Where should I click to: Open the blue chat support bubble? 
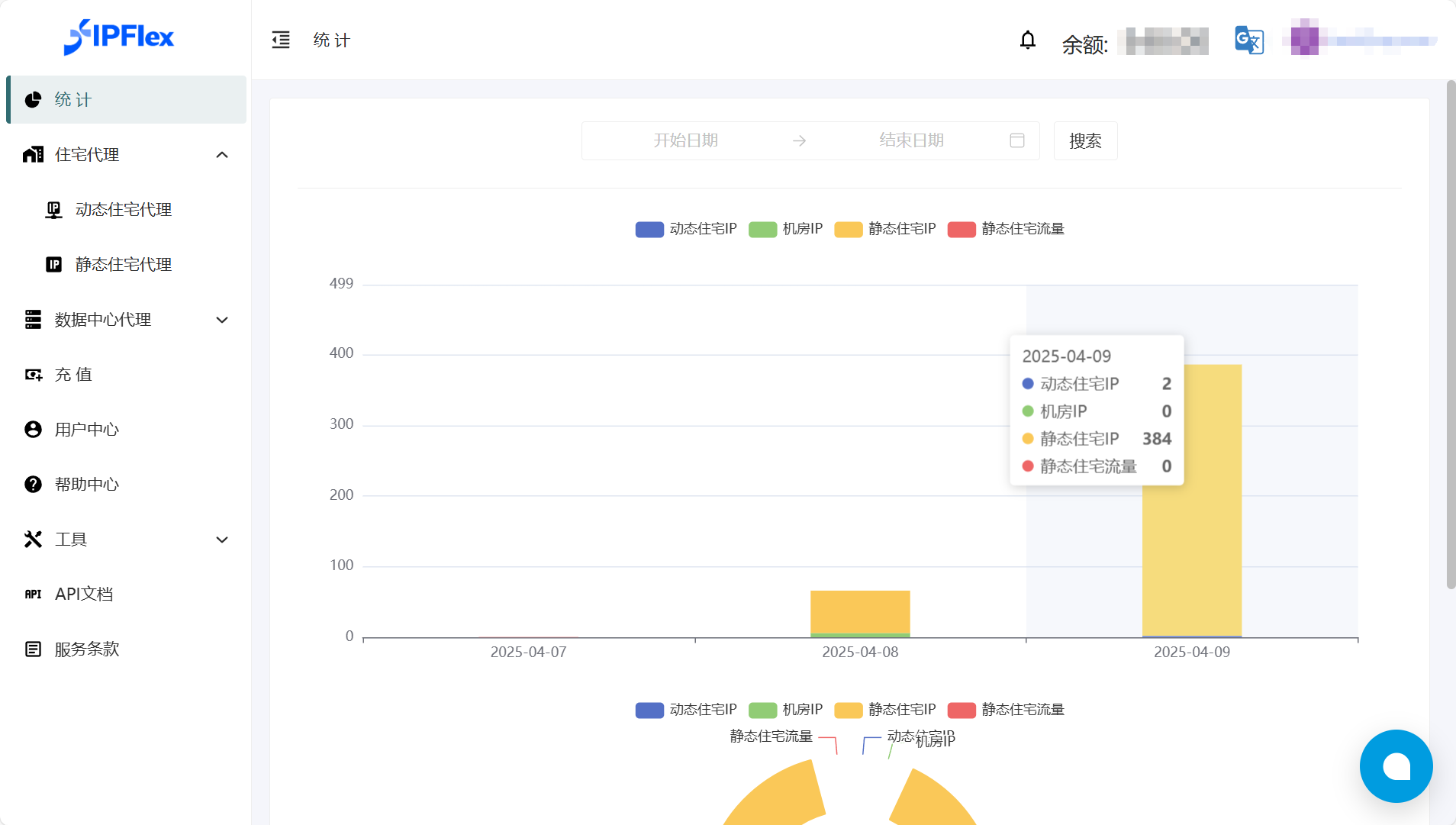tap(1396, 765)
